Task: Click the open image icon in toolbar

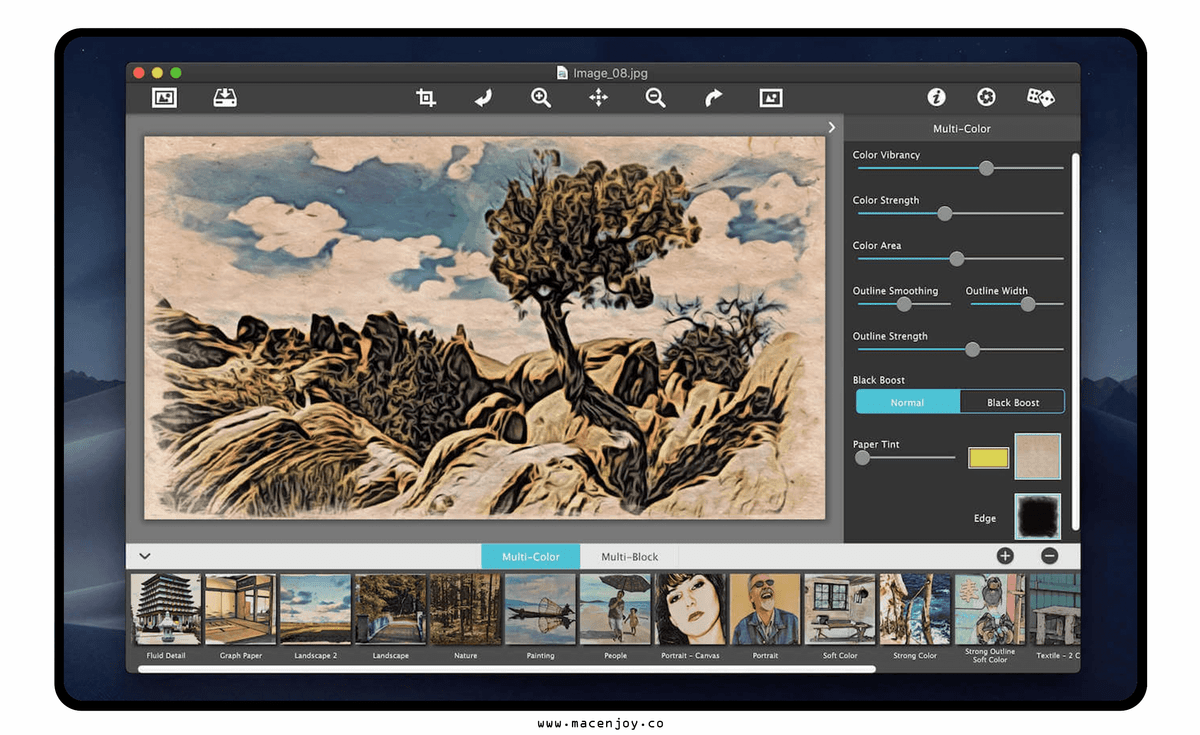Action: (x=164, y=98)
